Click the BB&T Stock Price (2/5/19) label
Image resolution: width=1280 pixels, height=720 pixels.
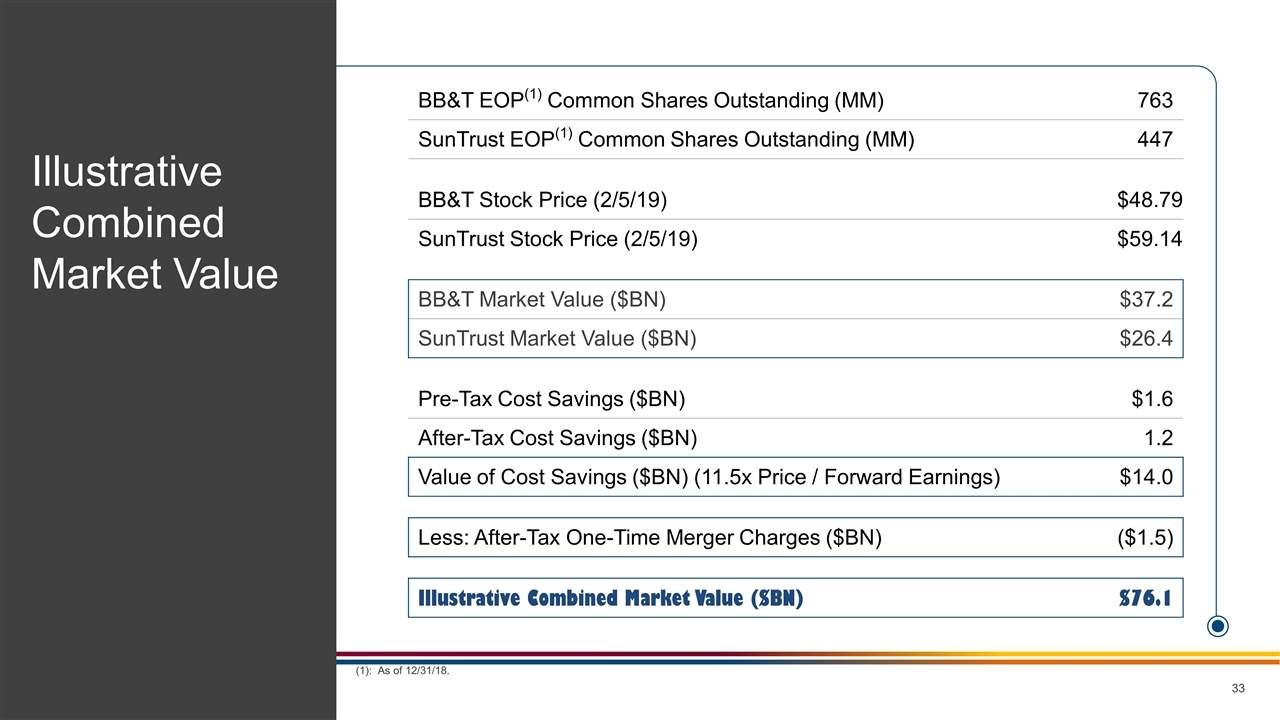(543, 200)
